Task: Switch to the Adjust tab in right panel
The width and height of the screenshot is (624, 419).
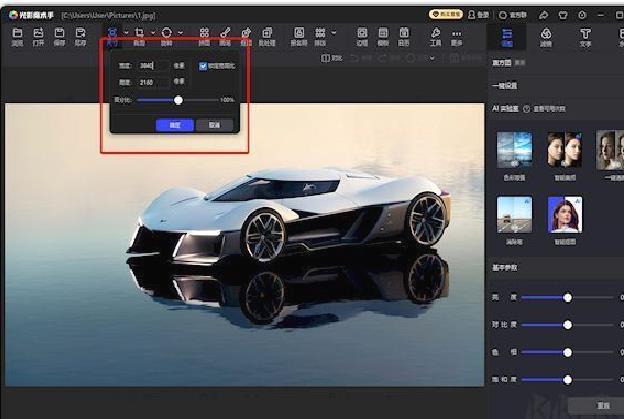Action: point(507,37)
